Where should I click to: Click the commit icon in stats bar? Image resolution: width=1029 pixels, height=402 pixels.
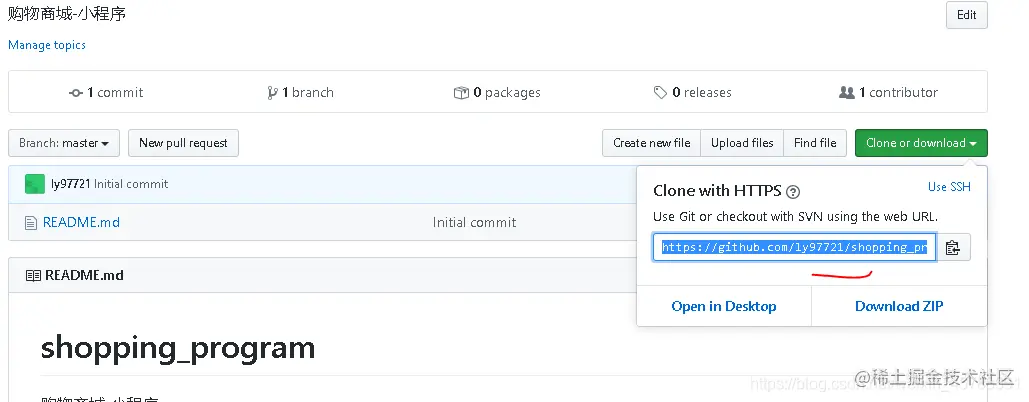tap(75, 93)
